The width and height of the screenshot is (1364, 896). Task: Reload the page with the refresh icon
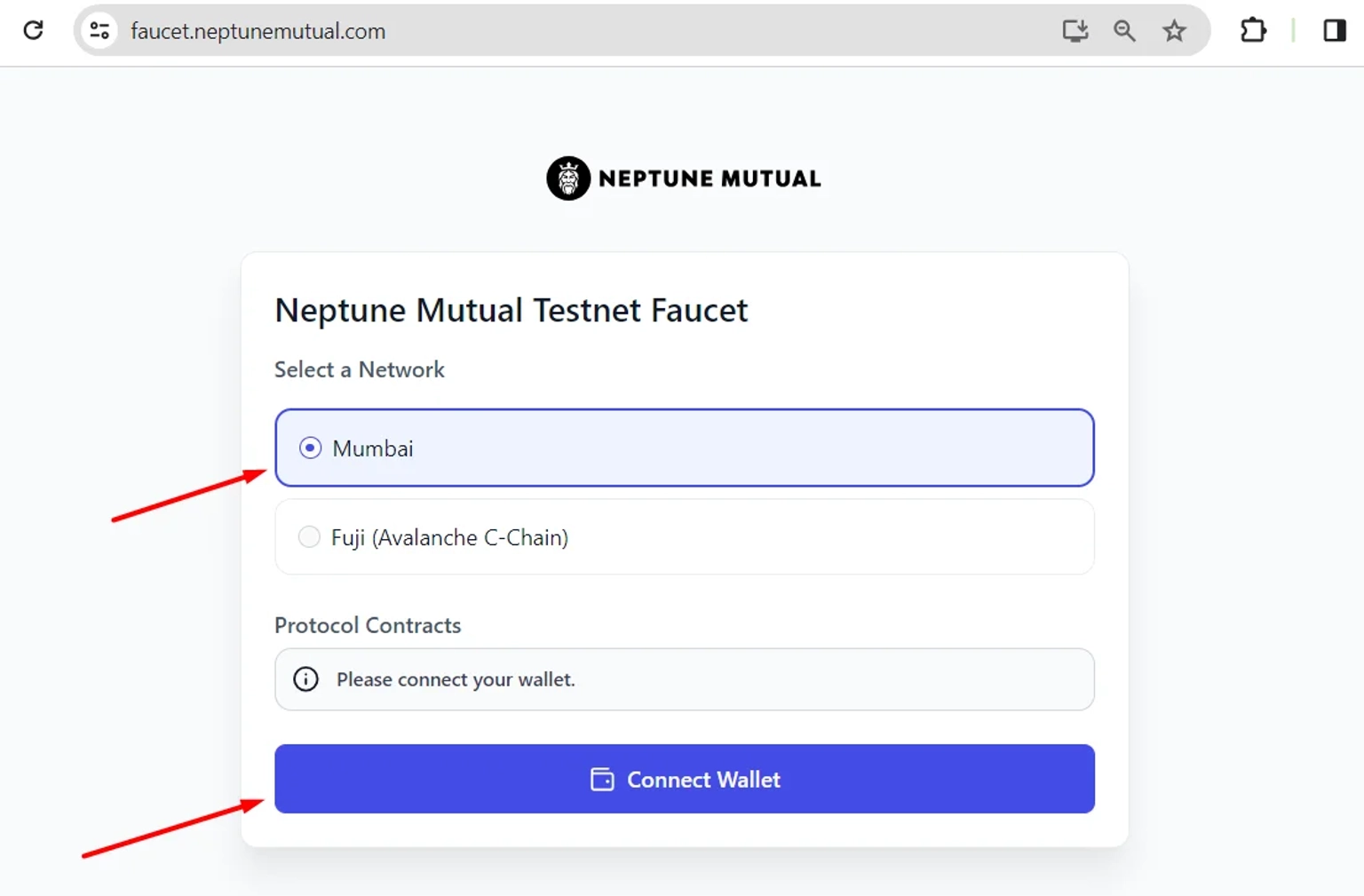34,30
